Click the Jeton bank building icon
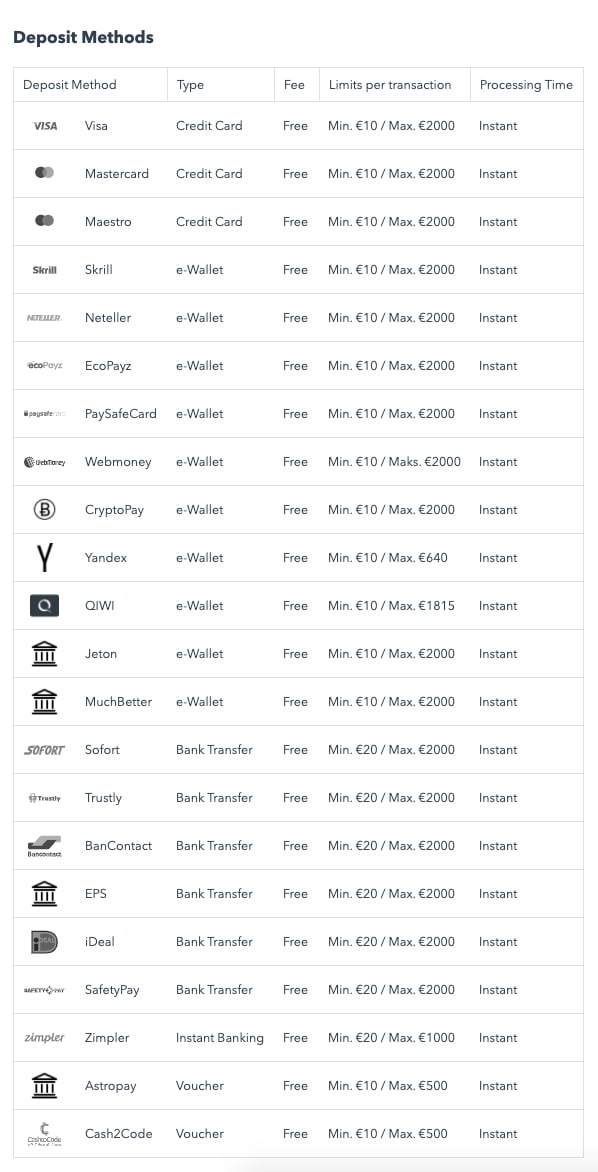 pos(45,654)
